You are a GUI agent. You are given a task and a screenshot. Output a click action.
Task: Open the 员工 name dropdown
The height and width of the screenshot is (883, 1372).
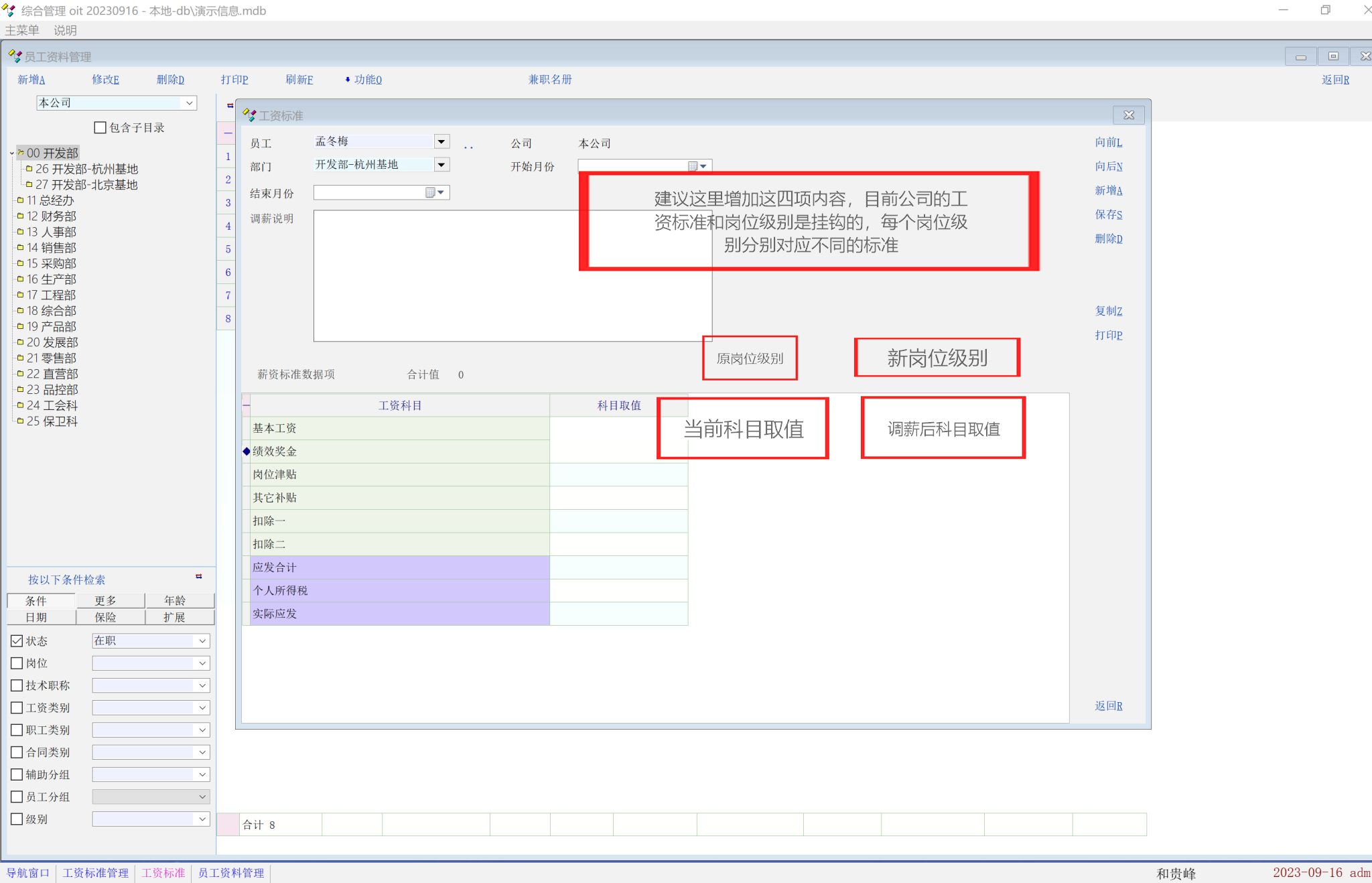[441, 141]
